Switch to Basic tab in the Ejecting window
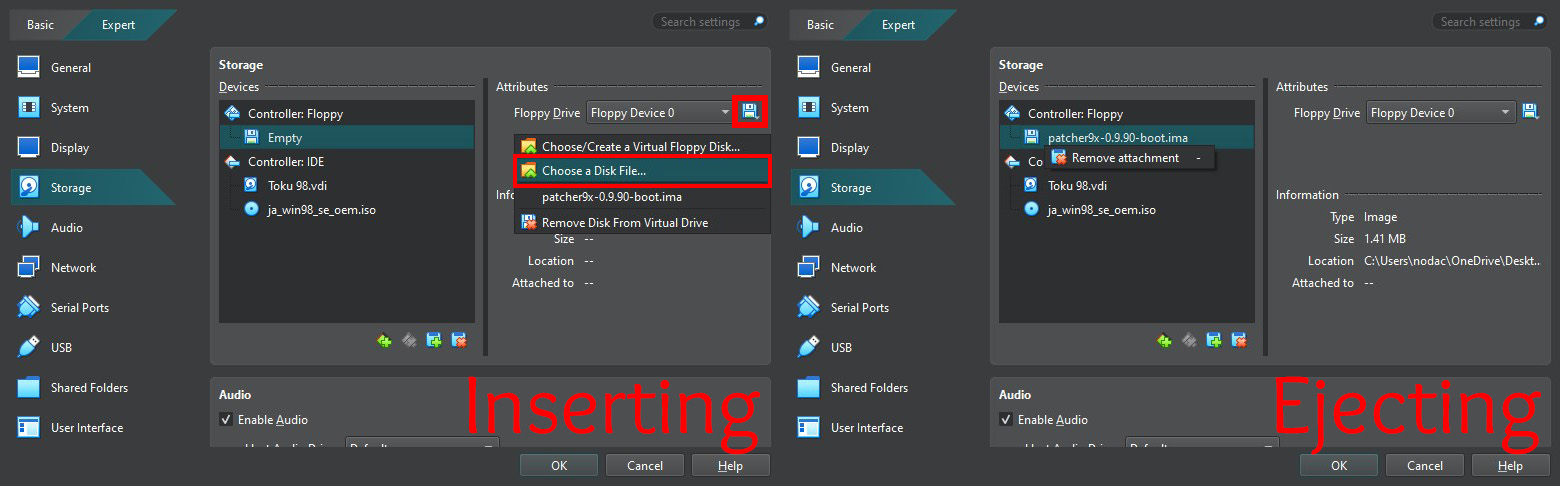 (821, 25)
